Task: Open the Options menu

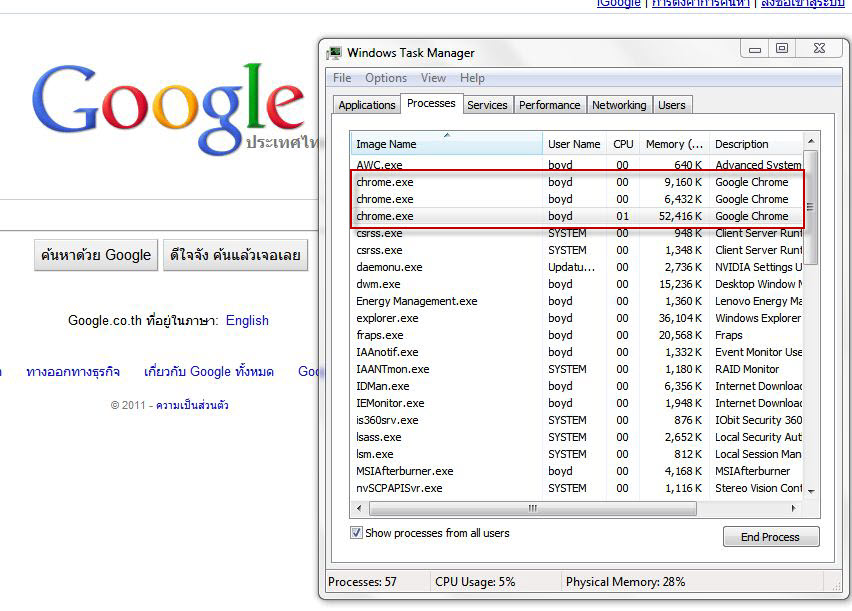Action: tap(386, 78)
